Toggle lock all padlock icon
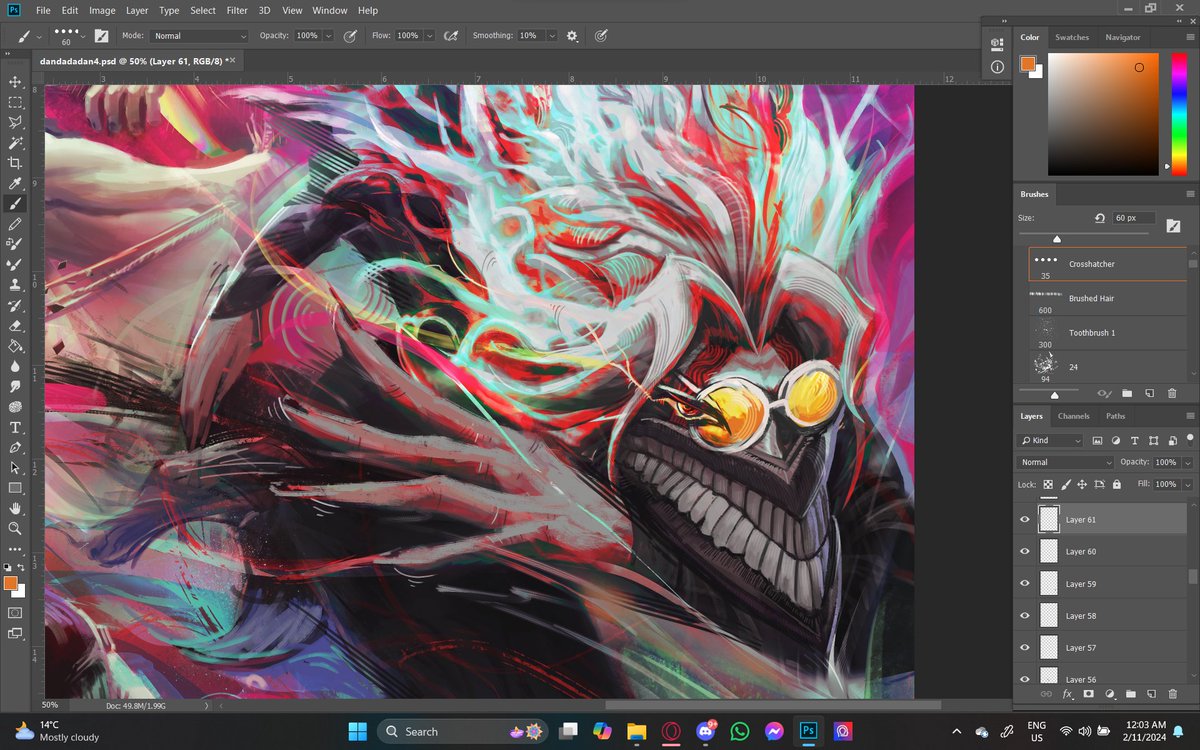This screenshot has height=750, width=1200. coord(1116,484)
